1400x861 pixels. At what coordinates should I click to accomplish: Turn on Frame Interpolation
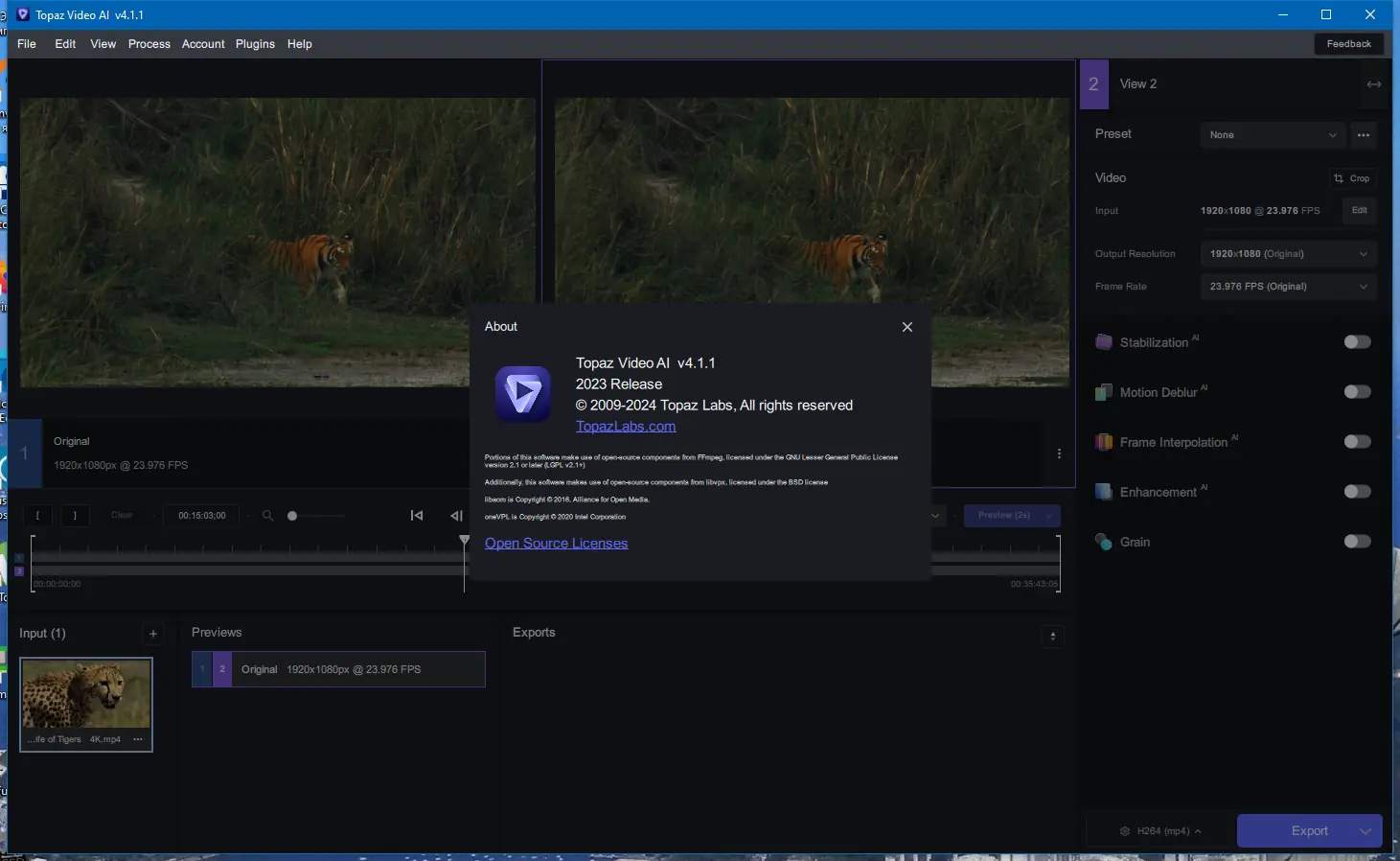(x=1358, y=442)
